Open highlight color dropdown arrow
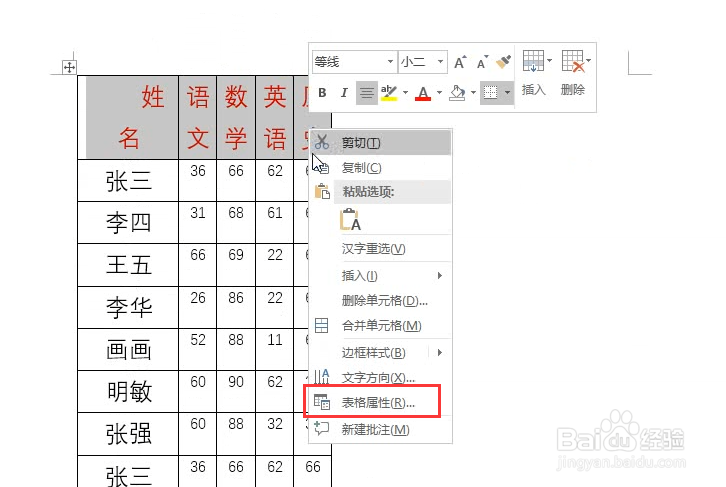 pos(405,93)
